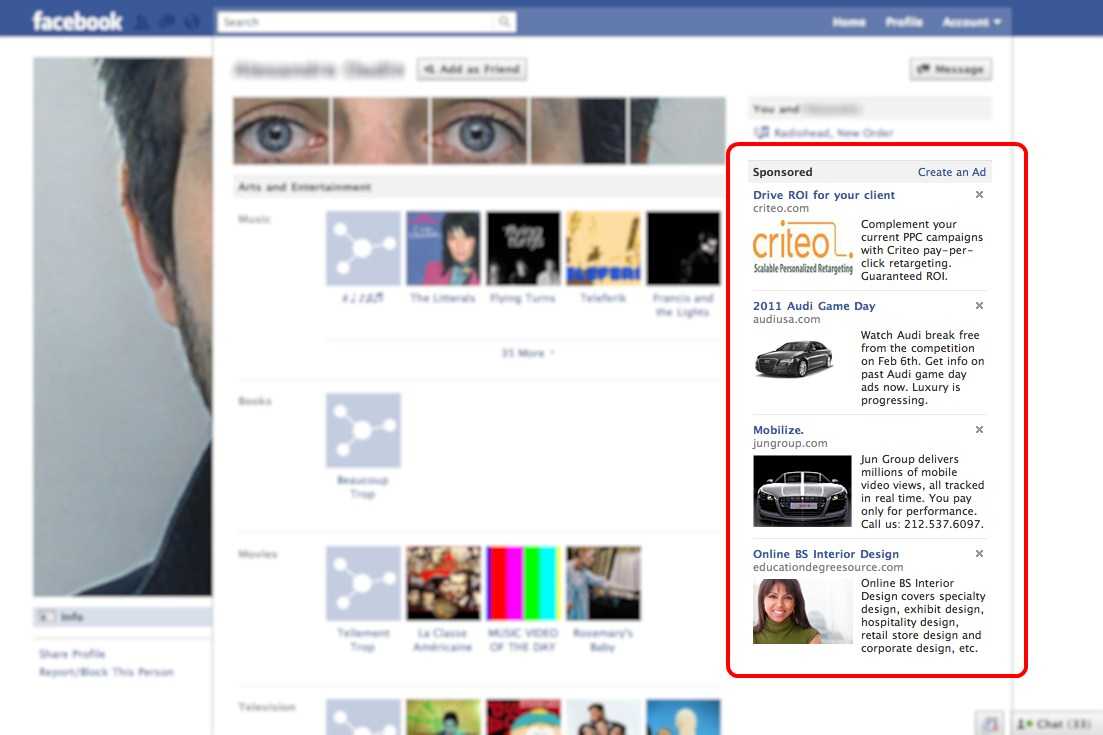
Task: Click the Message button
Action: tap(950, 69)
